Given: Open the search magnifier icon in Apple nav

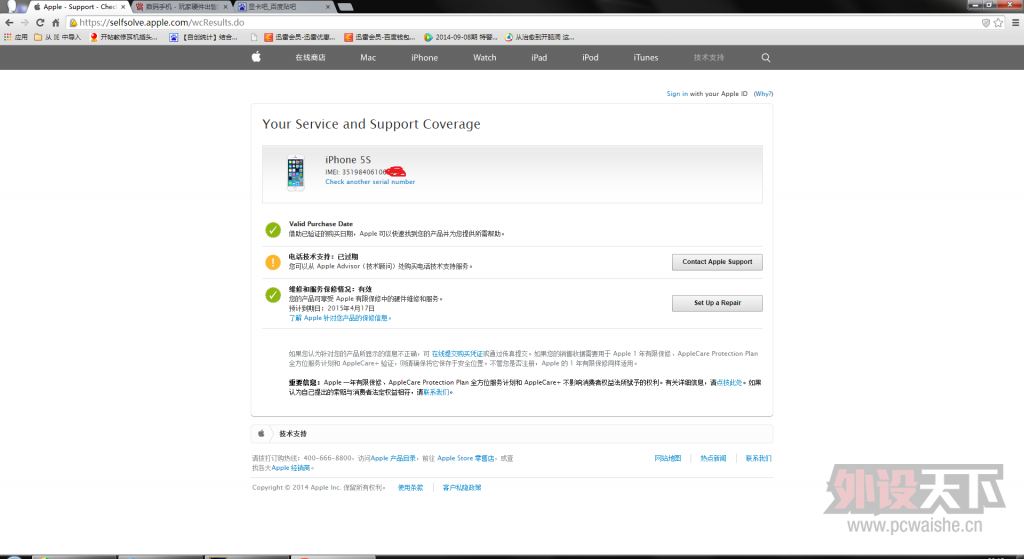Looking at the screenshot, I should pyautogui.click(x=765, y=57).
